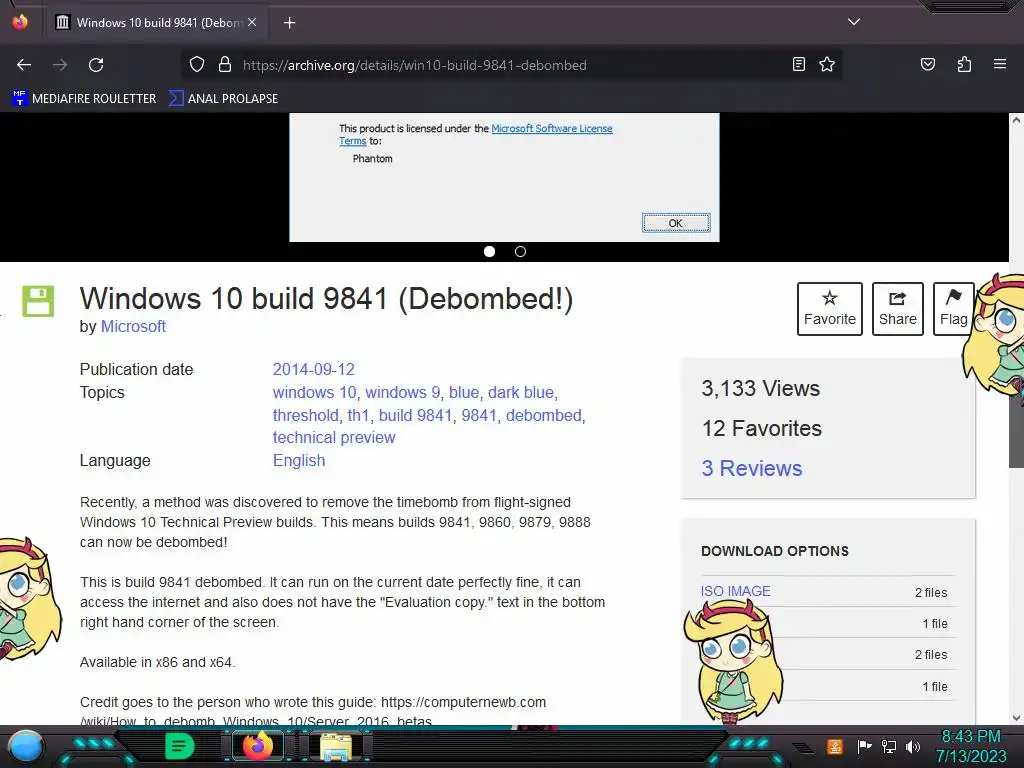Viewport: 1024px width, 768px height.
Task: Open the th1 topic link
Action: click(359, 415)
